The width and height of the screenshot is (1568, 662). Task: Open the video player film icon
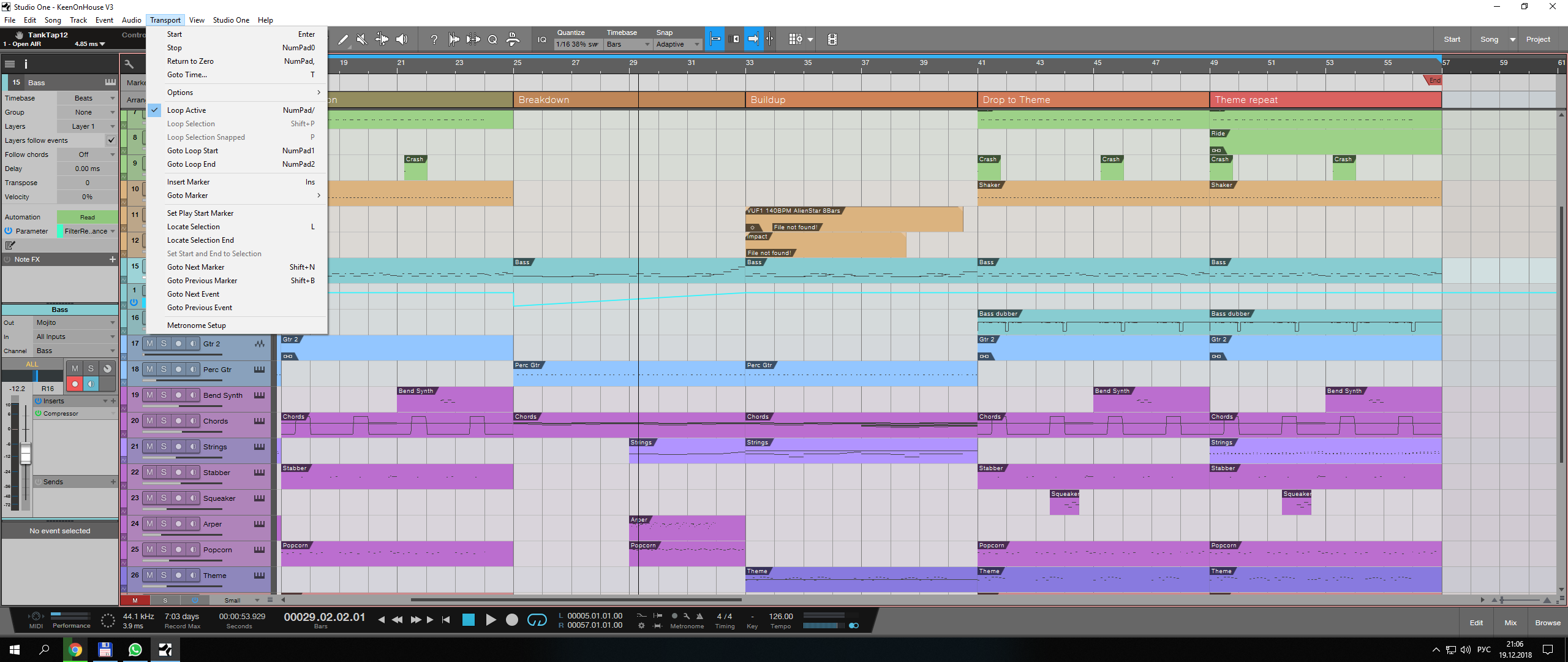832,39
